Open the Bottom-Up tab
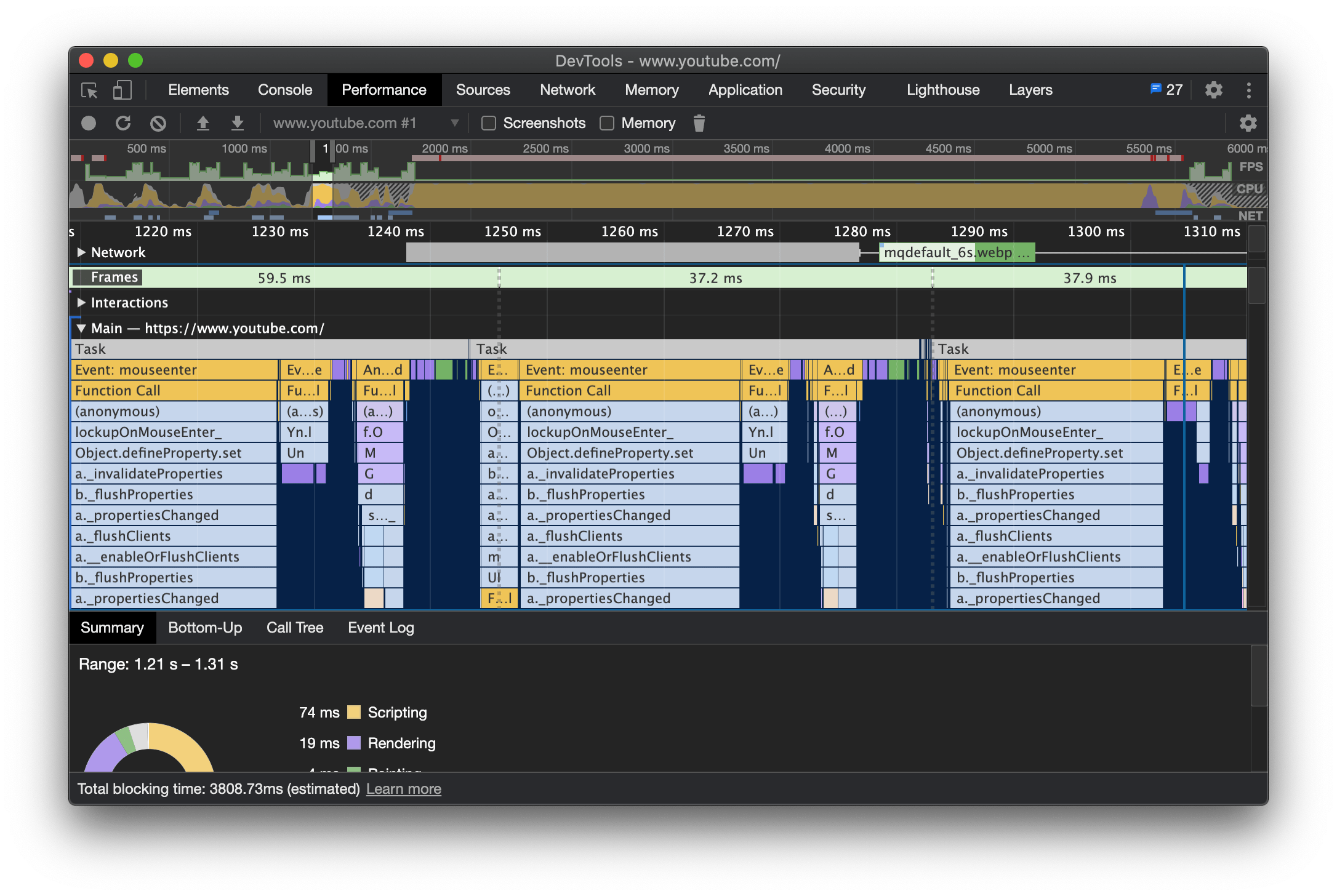This screenshot has height=896, width=1337. coord(205,628)
